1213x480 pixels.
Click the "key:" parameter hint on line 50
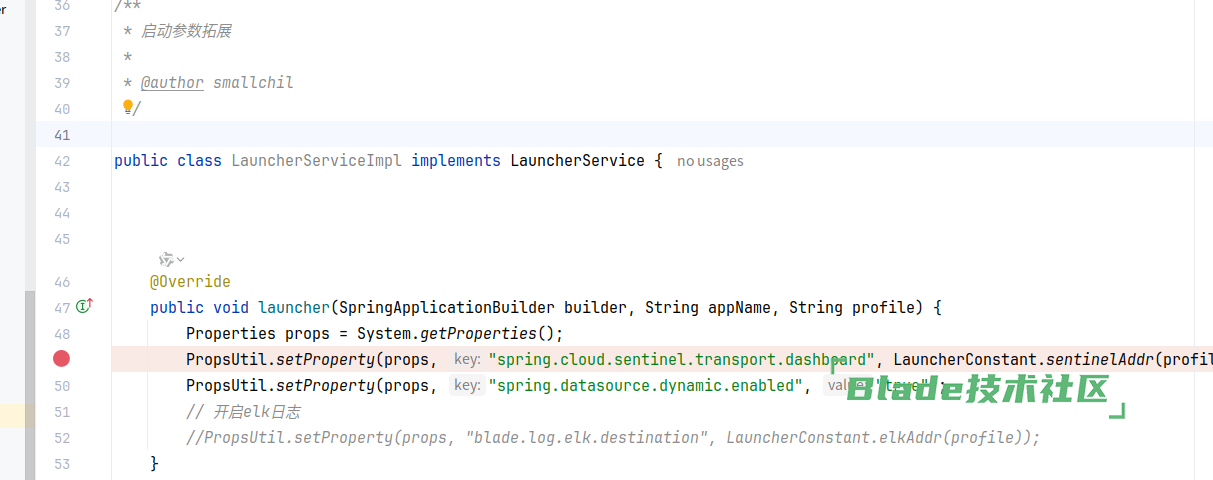[x=466, y=386]
